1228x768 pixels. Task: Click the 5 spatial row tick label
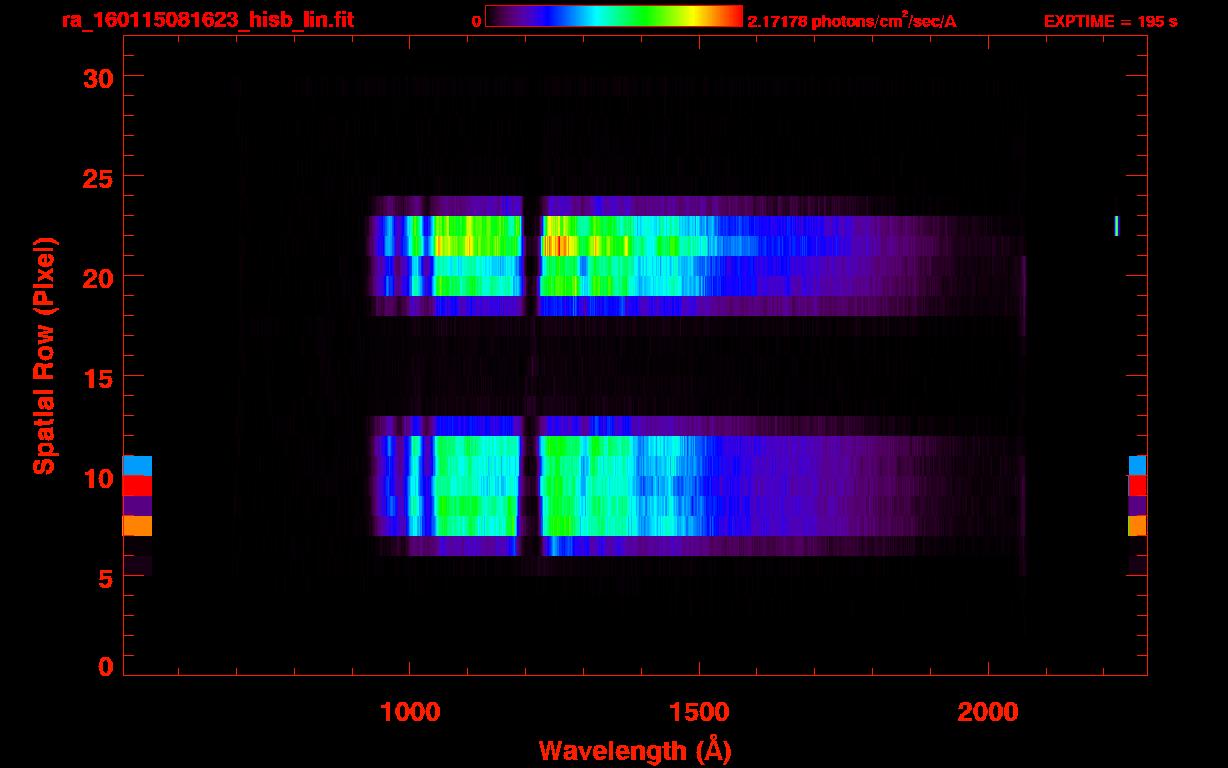click(105, 577)
